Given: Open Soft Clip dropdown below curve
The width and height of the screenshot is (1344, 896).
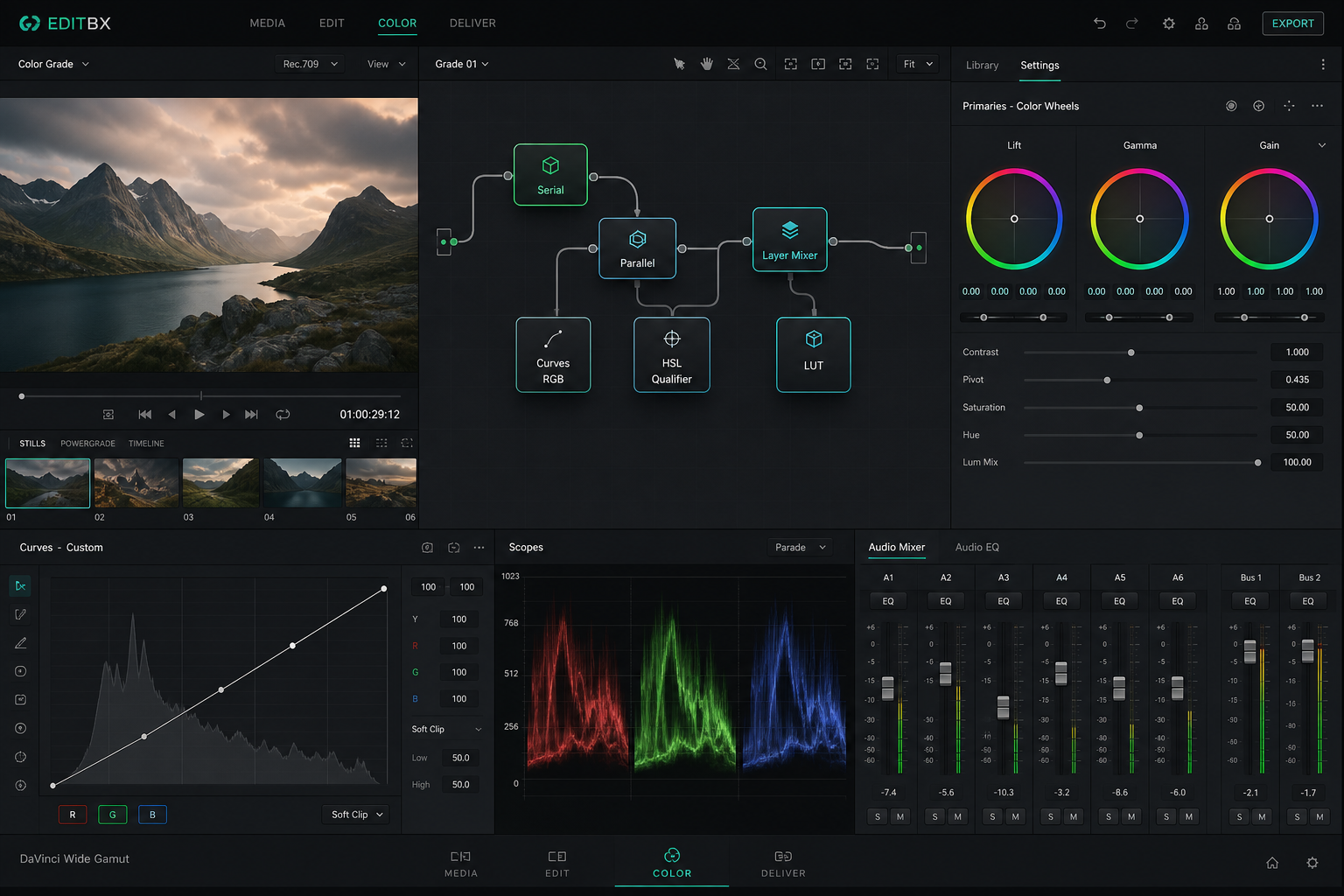Looking at the screenshot, I should coord(357,815).
